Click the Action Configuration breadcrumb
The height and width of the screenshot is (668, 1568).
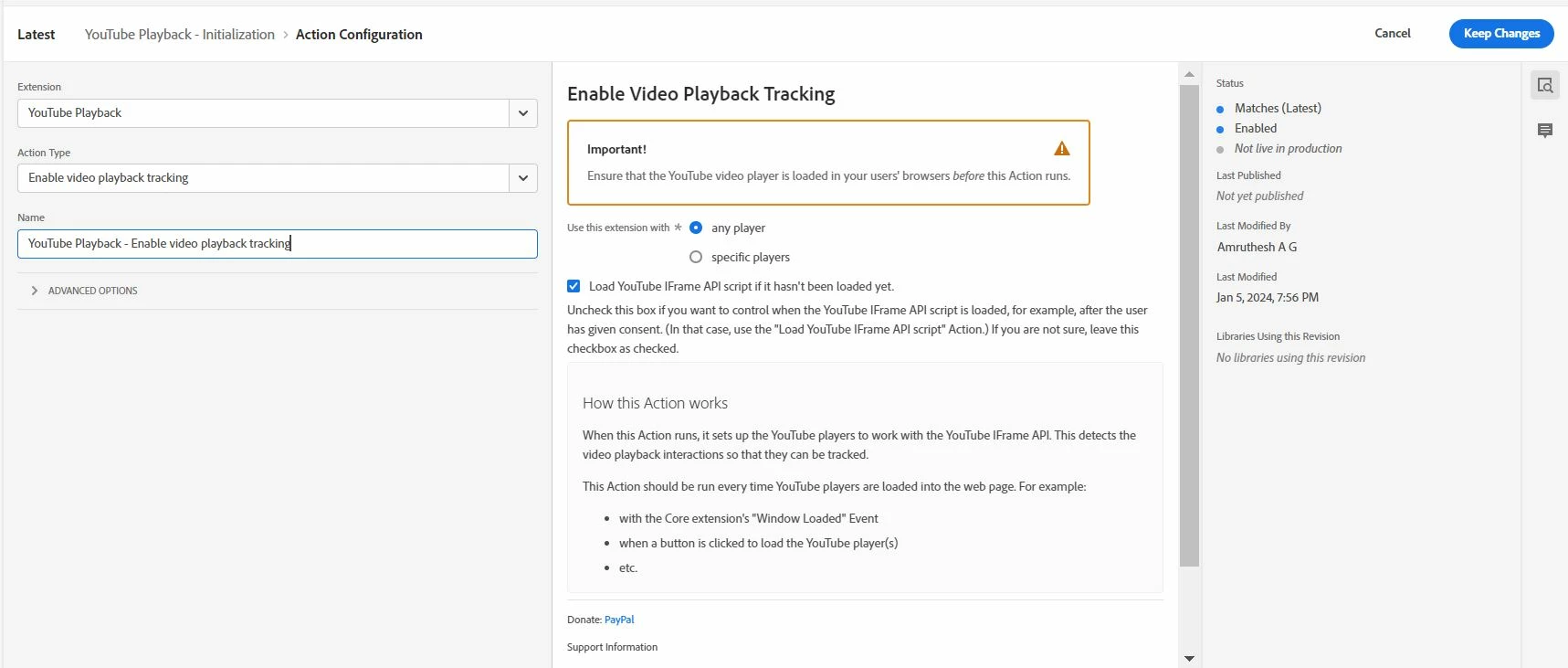tap(359, 35)
